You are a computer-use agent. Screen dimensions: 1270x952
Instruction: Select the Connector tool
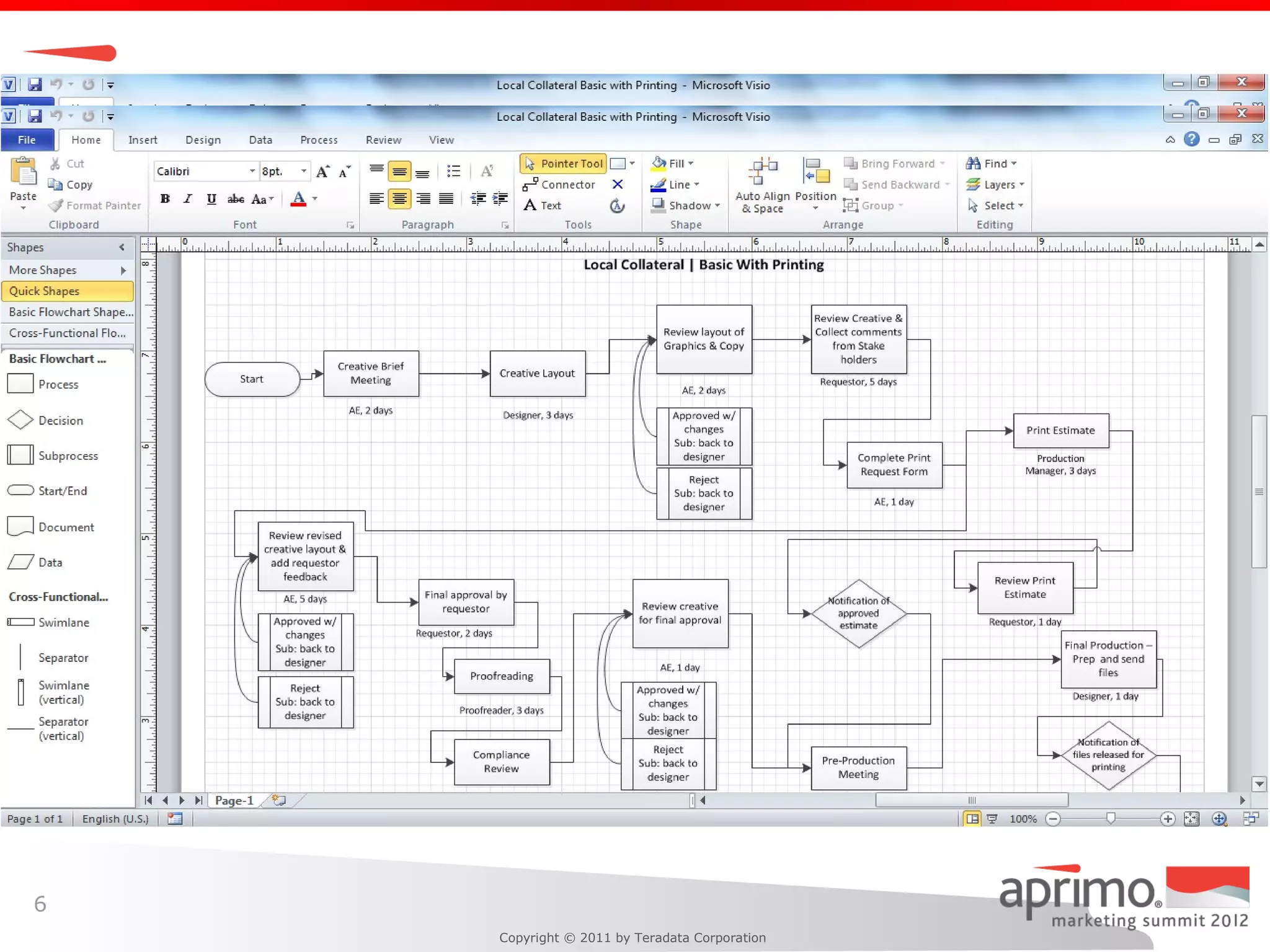(559, 185)
